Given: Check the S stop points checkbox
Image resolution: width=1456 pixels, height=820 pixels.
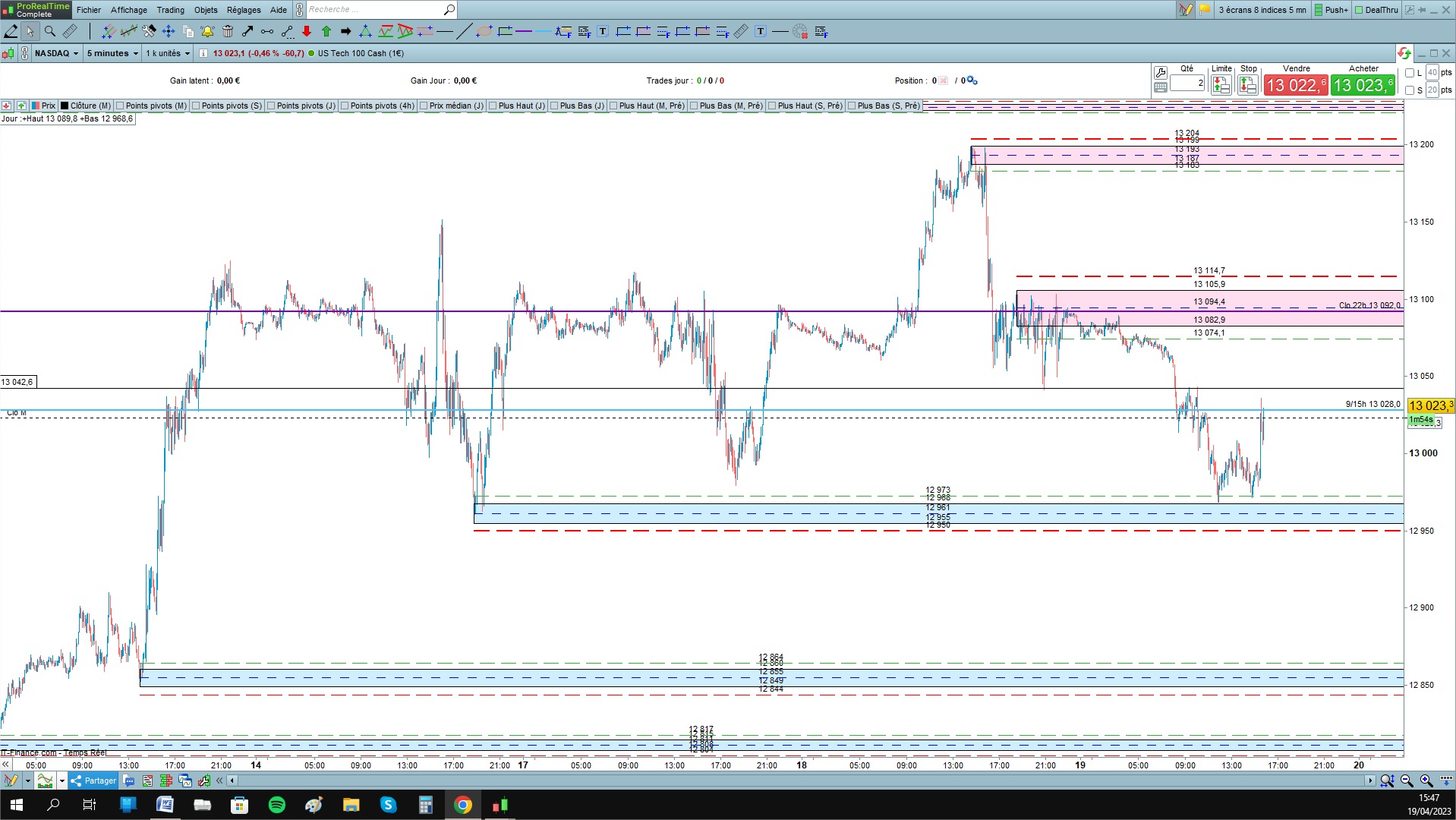Looking at the screenshot, I should coord(1410,90).
